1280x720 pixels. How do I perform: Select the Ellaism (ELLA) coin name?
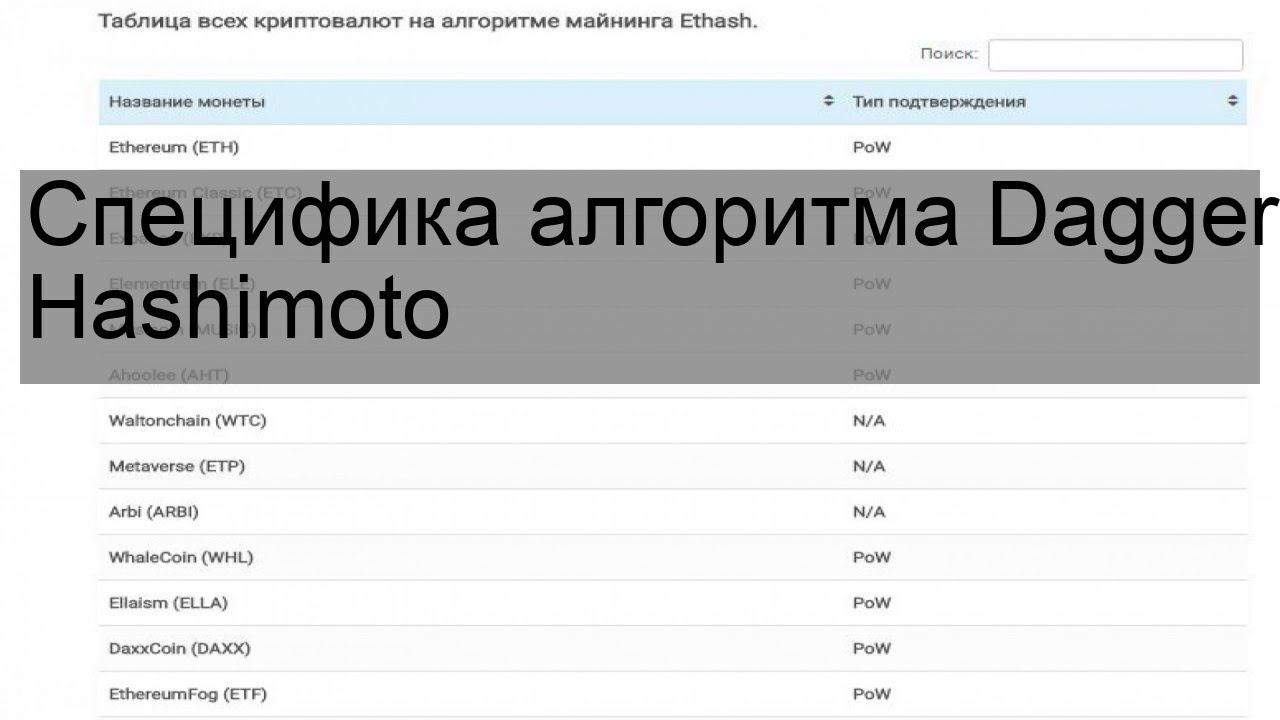169,603
